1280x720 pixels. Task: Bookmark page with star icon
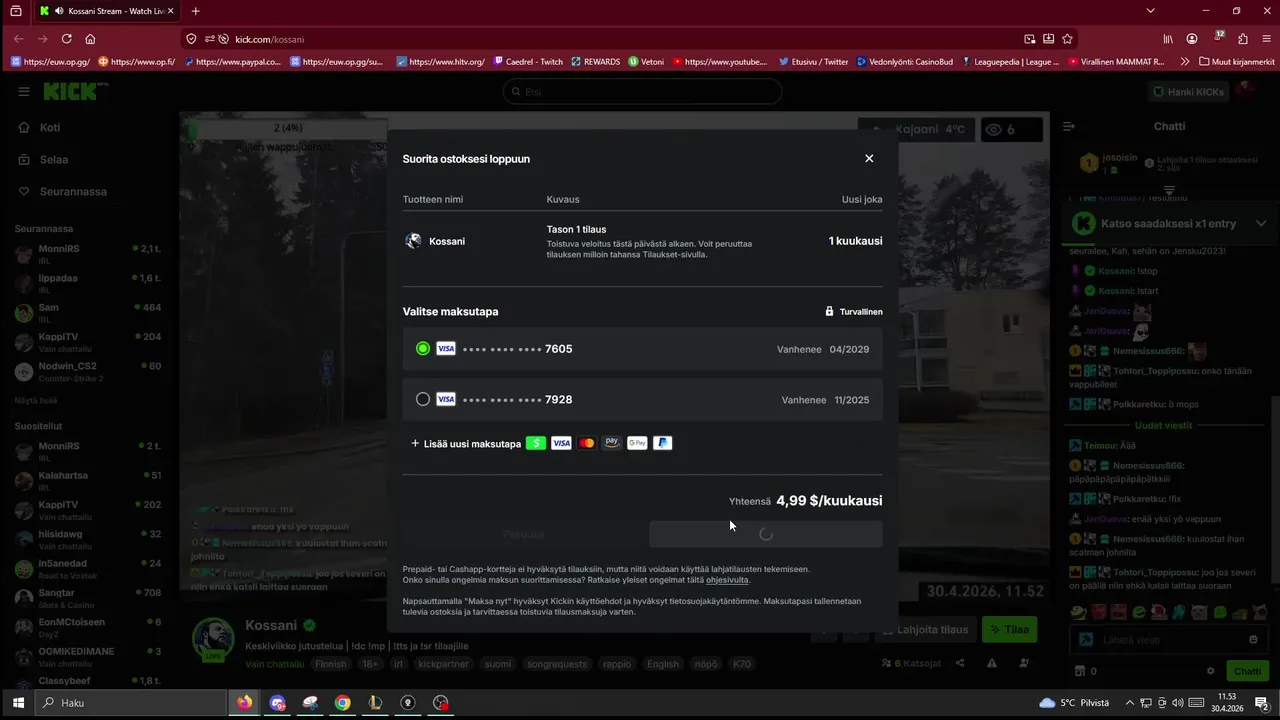(x=1068, y=39)
